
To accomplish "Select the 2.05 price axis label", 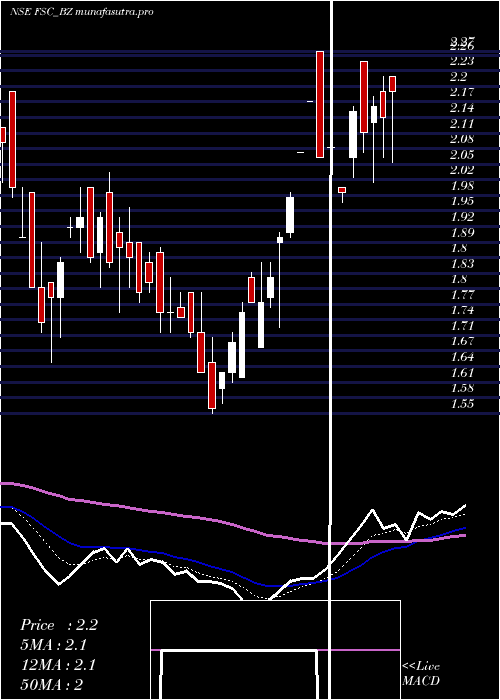I will click(462, 155).
